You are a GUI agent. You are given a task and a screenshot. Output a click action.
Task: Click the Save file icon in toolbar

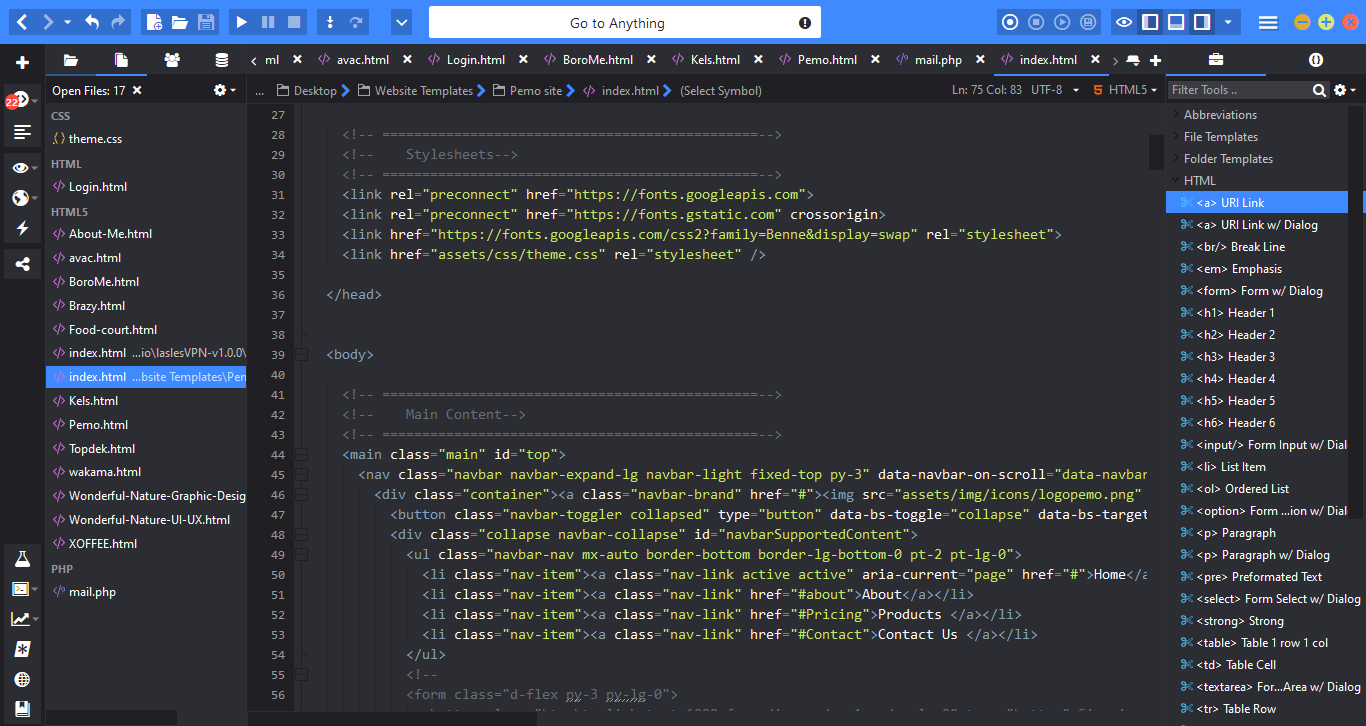206,22
